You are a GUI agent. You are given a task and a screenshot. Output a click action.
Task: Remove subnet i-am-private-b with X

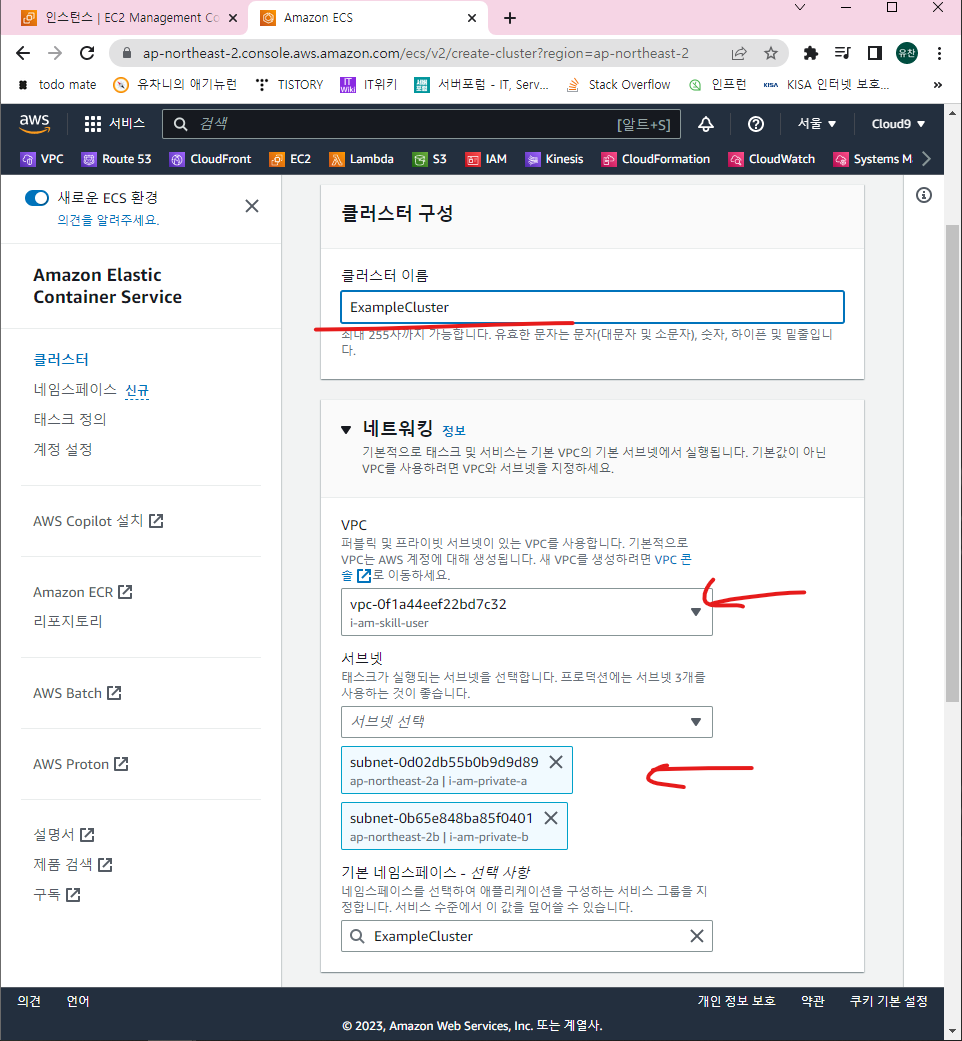pos(551,818)
